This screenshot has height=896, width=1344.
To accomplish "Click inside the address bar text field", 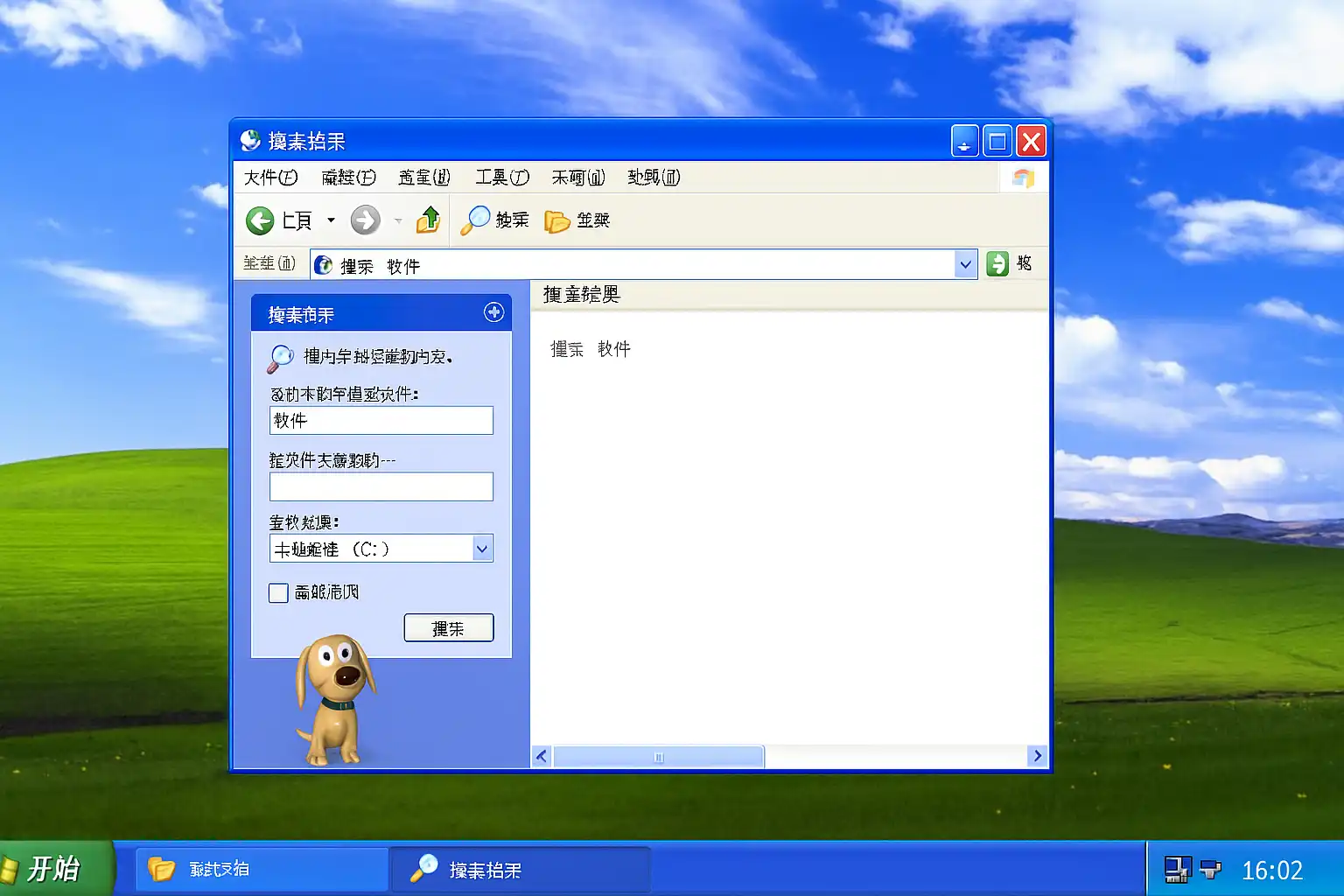I will pyautogui.click(x=643, y=265).
